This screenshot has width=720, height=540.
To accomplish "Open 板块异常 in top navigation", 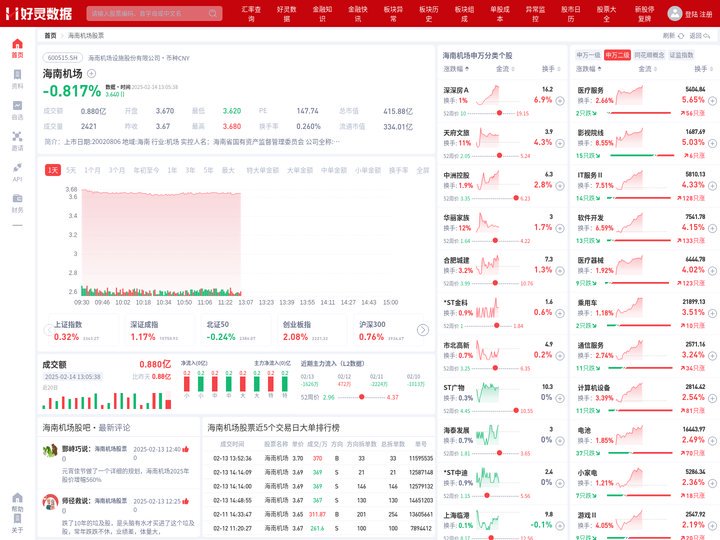I will (393, 14).
